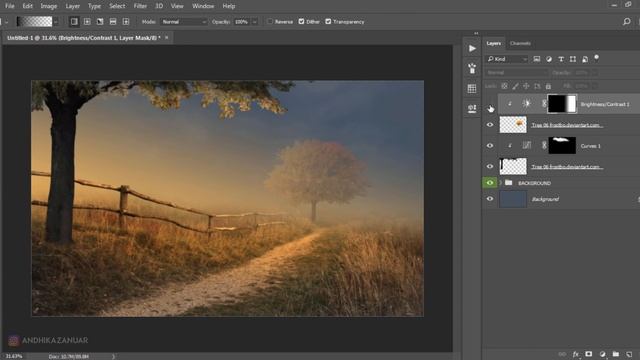Image resolution: width=640 pixels, height=360 pixels.
Task: Filter layers by type layers icon
Action: (561, 59)
